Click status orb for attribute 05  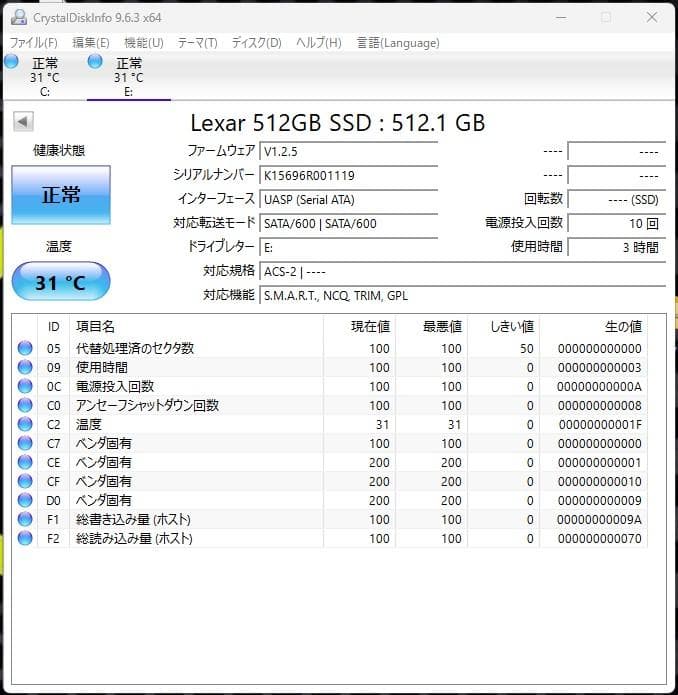pyautogui.click(x=25, y=348)
